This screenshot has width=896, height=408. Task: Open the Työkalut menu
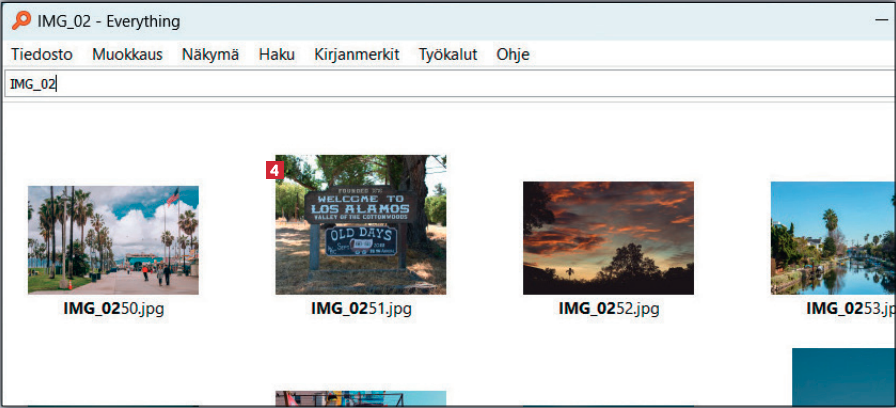447,55
